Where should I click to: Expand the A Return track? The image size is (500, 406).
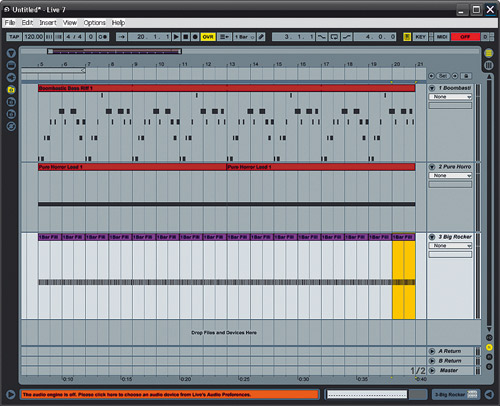(432, 351)
